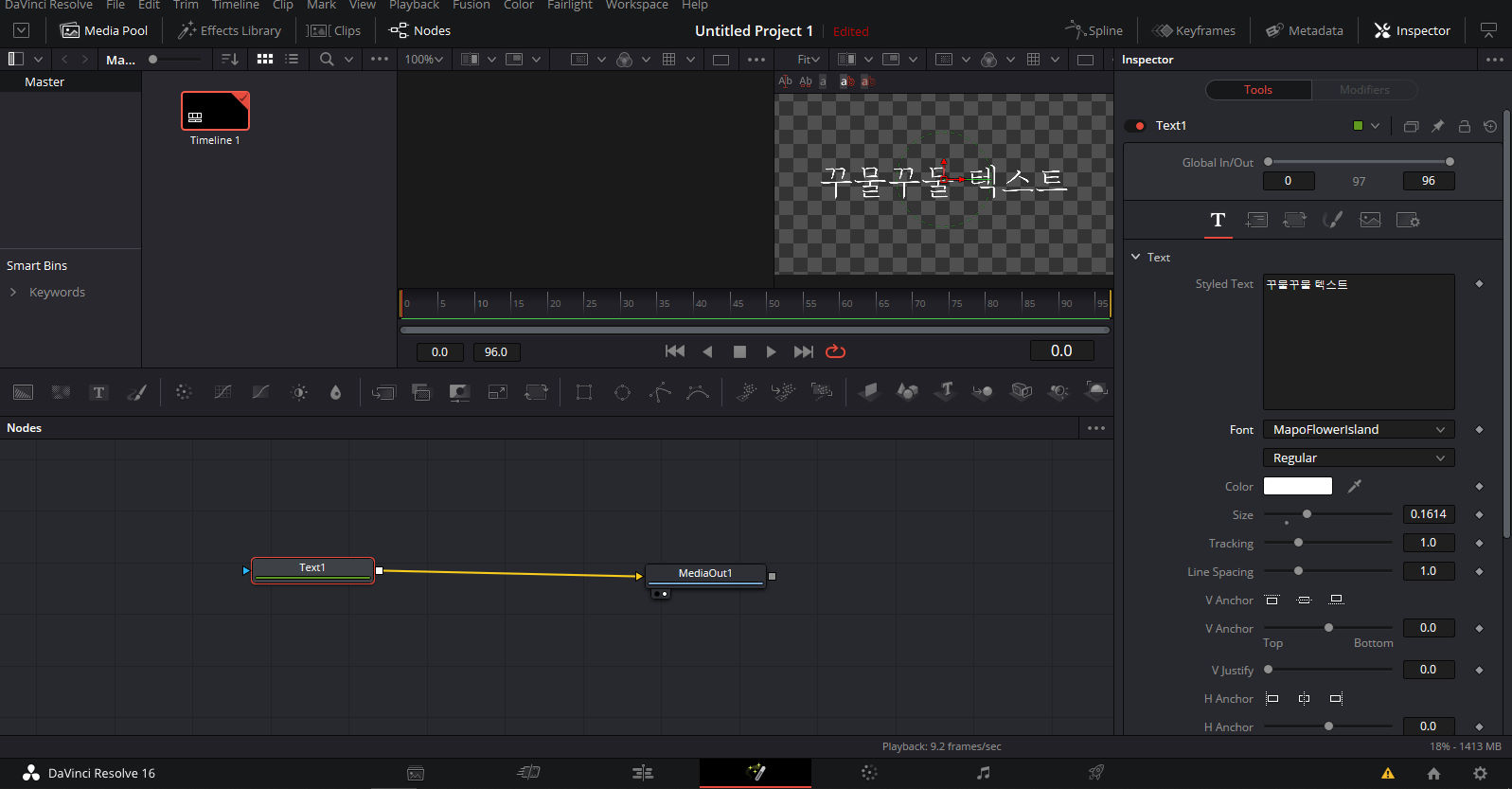The height and width of the screenshot is (789, 1512).
Task: Go to the Home project manager icon
Action: (1433, 773)
